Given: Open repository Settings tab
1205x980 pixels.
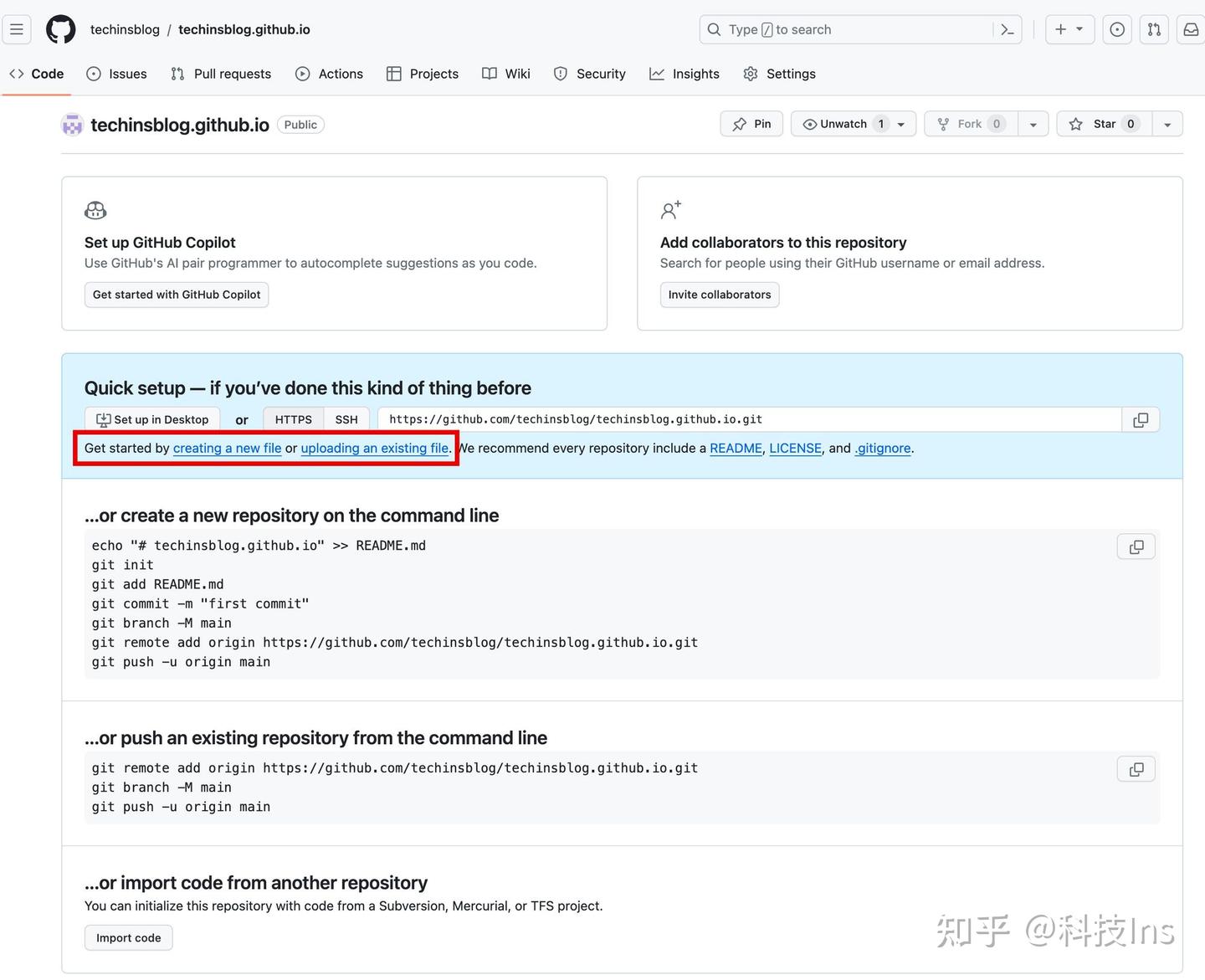Looking at the screenshot, I should (780, 74).
